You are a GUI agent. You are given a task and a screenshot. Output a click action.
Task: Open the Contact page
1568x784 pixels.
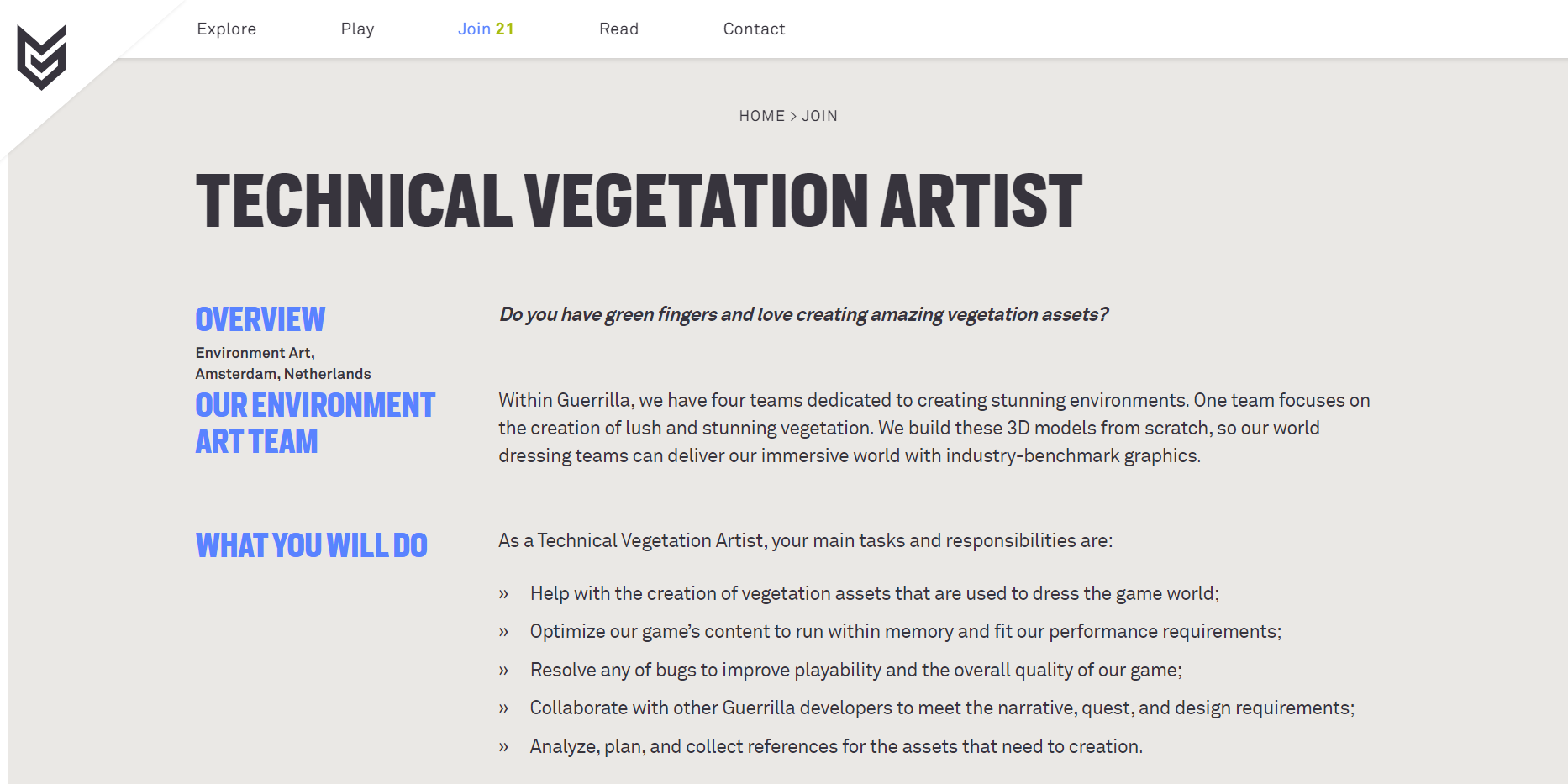754,29
